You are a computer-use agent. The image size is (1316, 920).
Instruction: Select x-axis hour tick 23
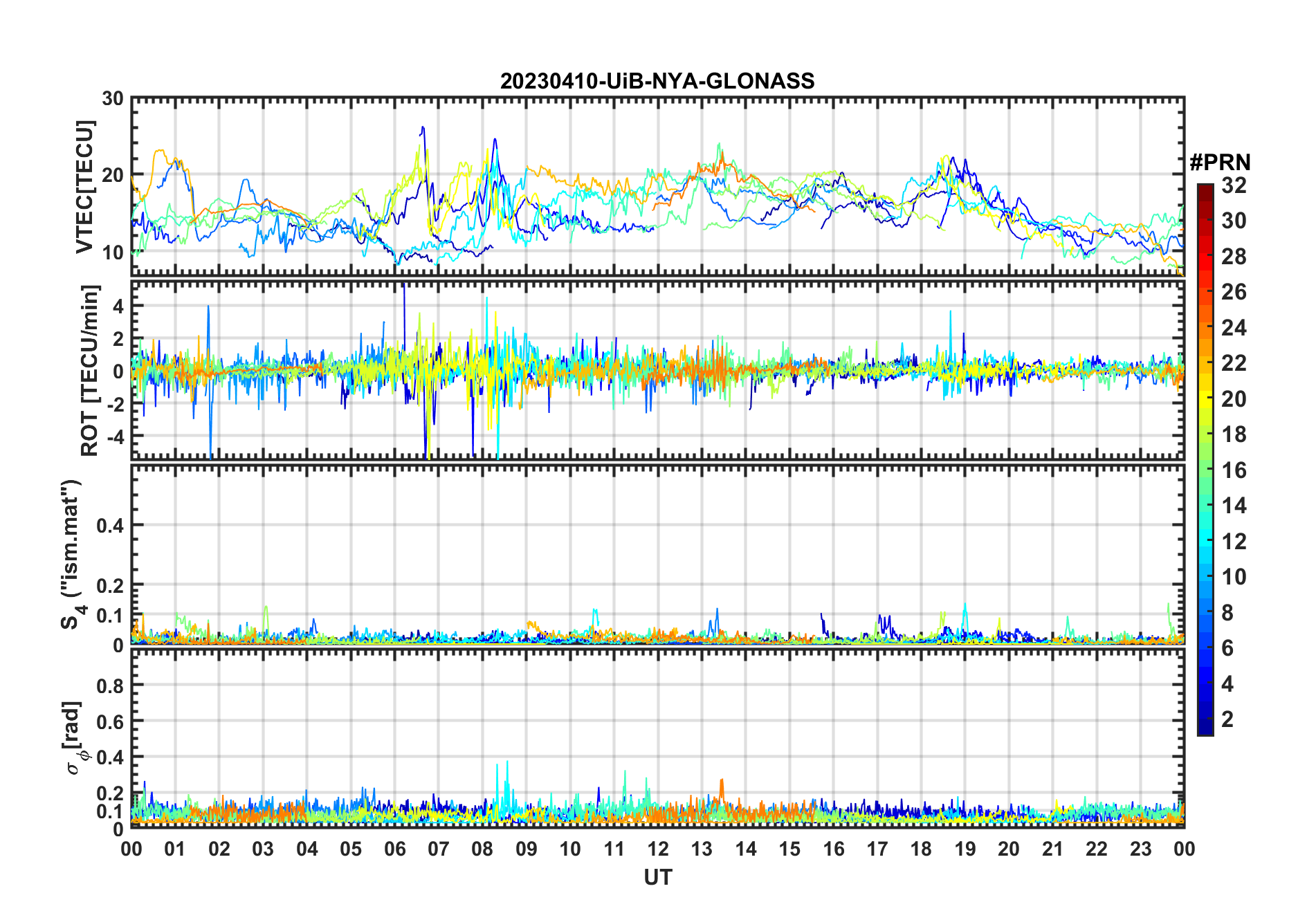[x=1141, y=849]
